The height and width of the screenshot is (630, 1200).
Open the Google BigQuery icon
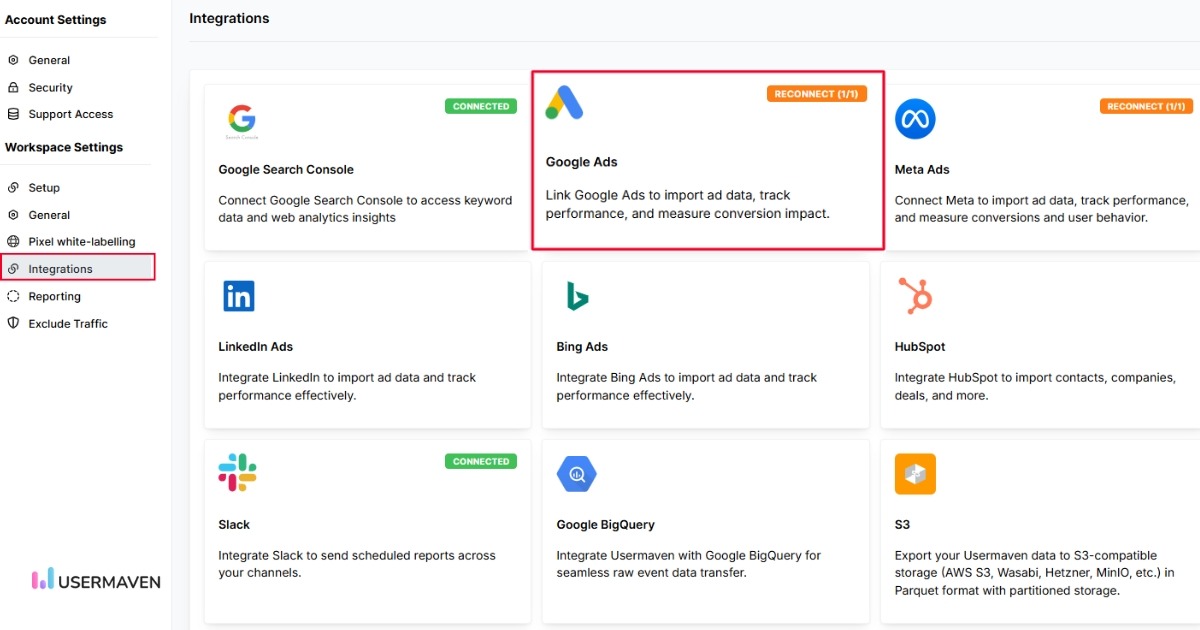[576, 473]
